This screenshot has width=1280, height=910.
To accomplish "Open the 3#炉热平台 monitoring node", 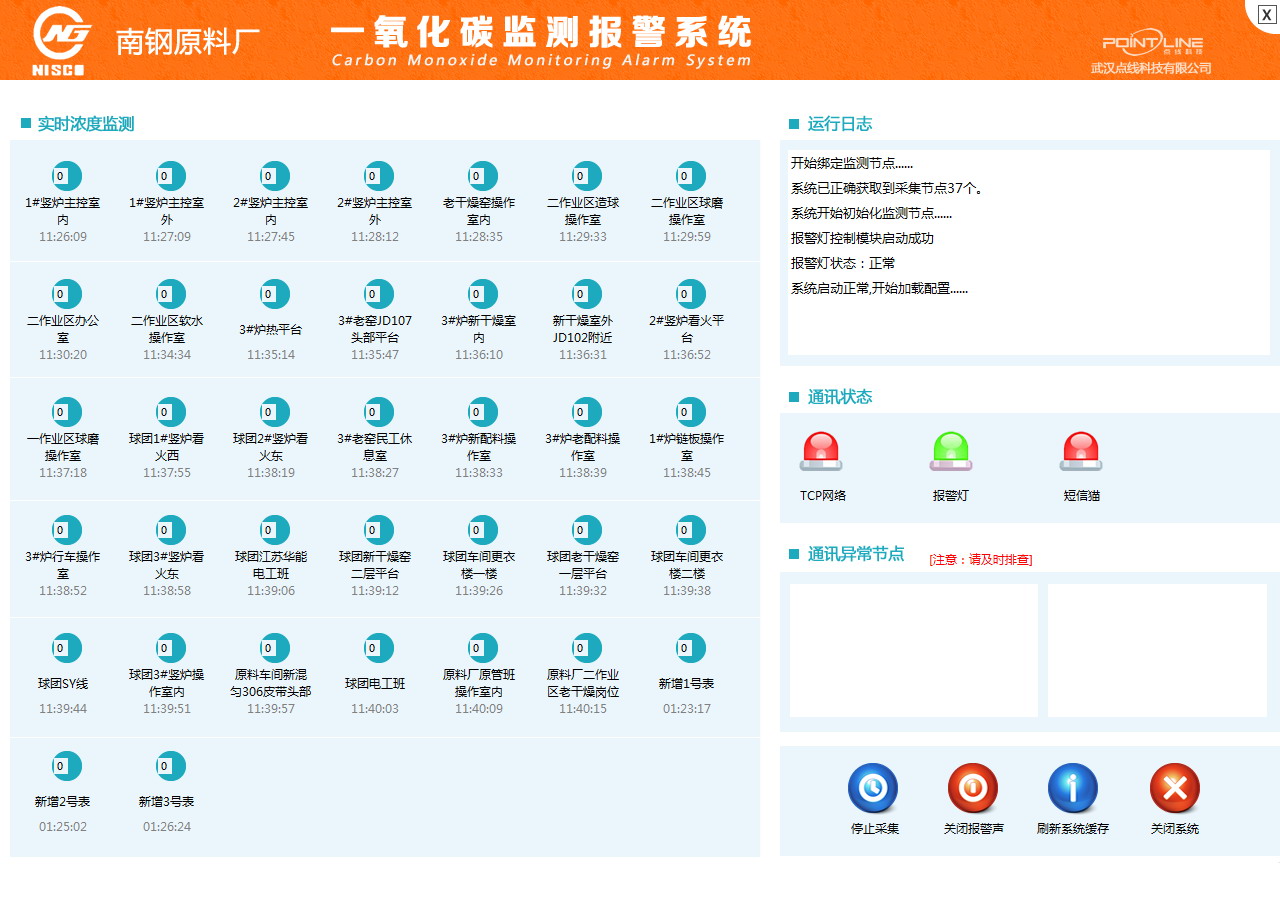I will pyautogui.click(x=270, y=294).
